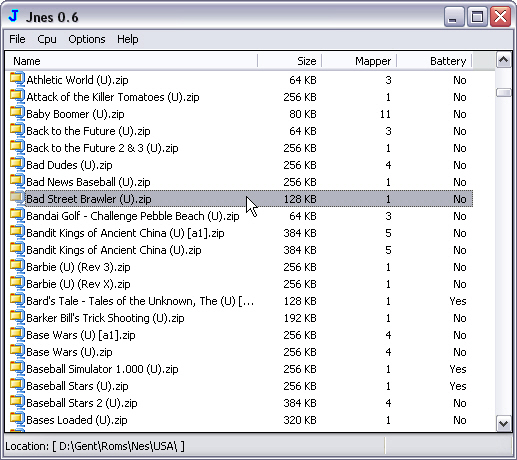Click mapper value 11 in Baby Boomer row

pos(385,114)
